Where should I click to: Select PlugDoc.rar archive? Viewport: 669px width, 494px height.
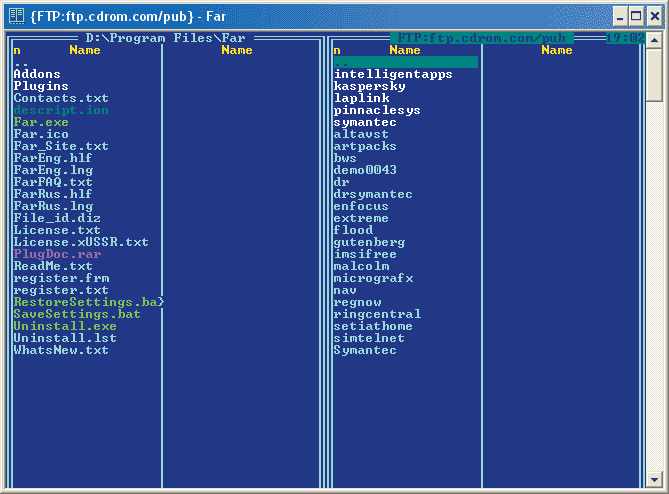click(57, 254)
